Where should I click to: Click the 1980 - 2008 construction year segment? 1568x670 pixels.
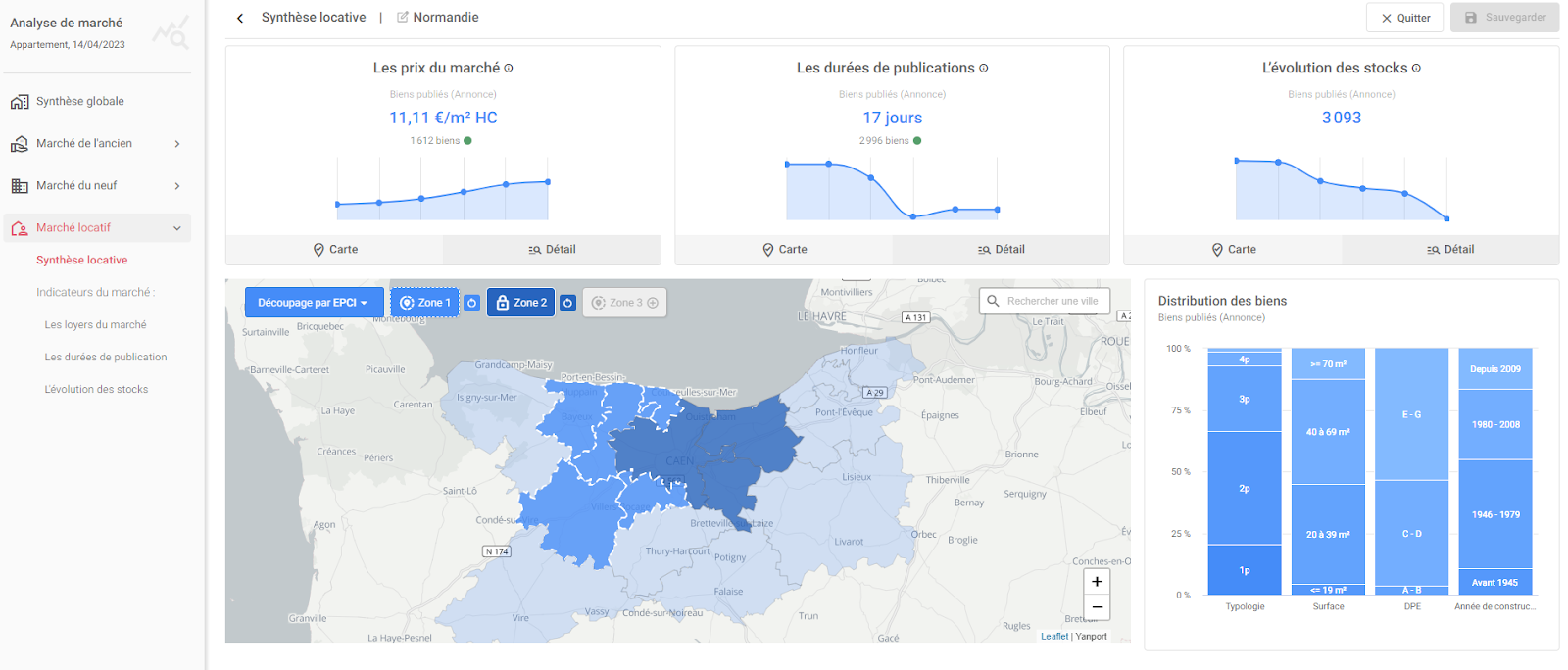pyautogui.click(x=1495, y=425)
